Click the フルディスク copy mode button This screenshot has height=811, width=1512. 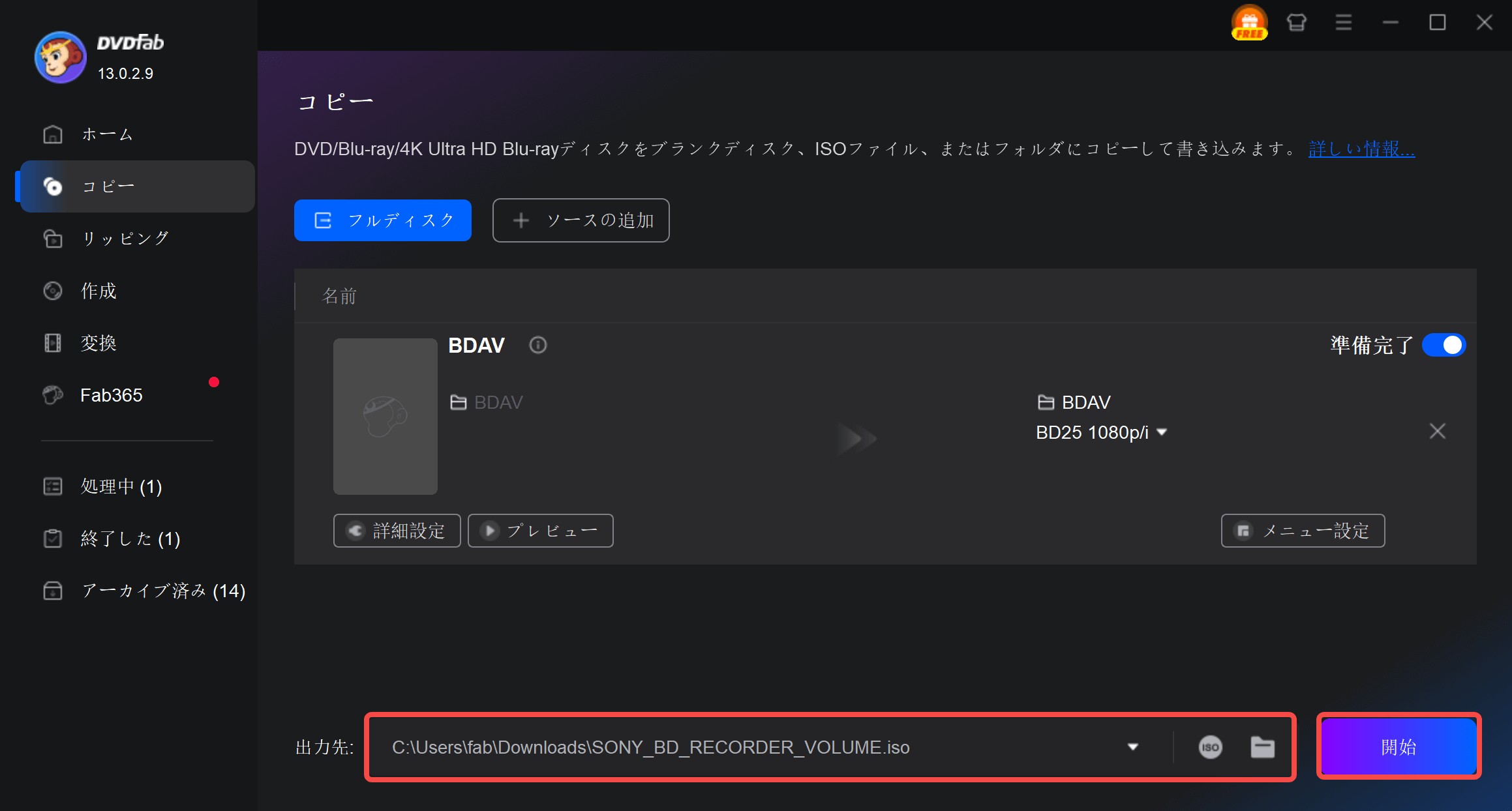tap(383, 220)
